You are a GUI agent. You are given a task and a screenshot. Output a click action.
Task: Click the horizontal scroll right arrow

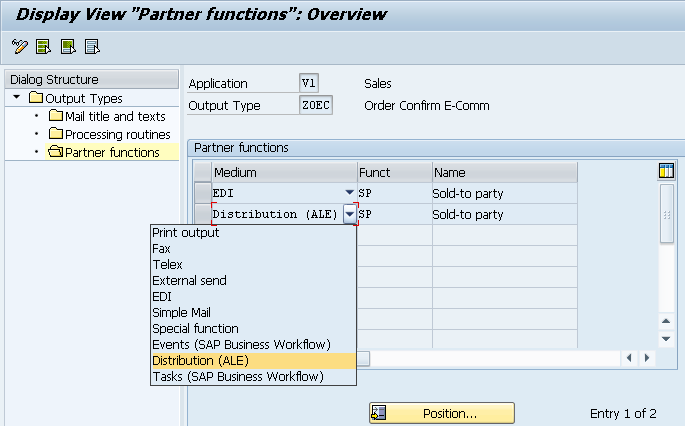point(647,358)
